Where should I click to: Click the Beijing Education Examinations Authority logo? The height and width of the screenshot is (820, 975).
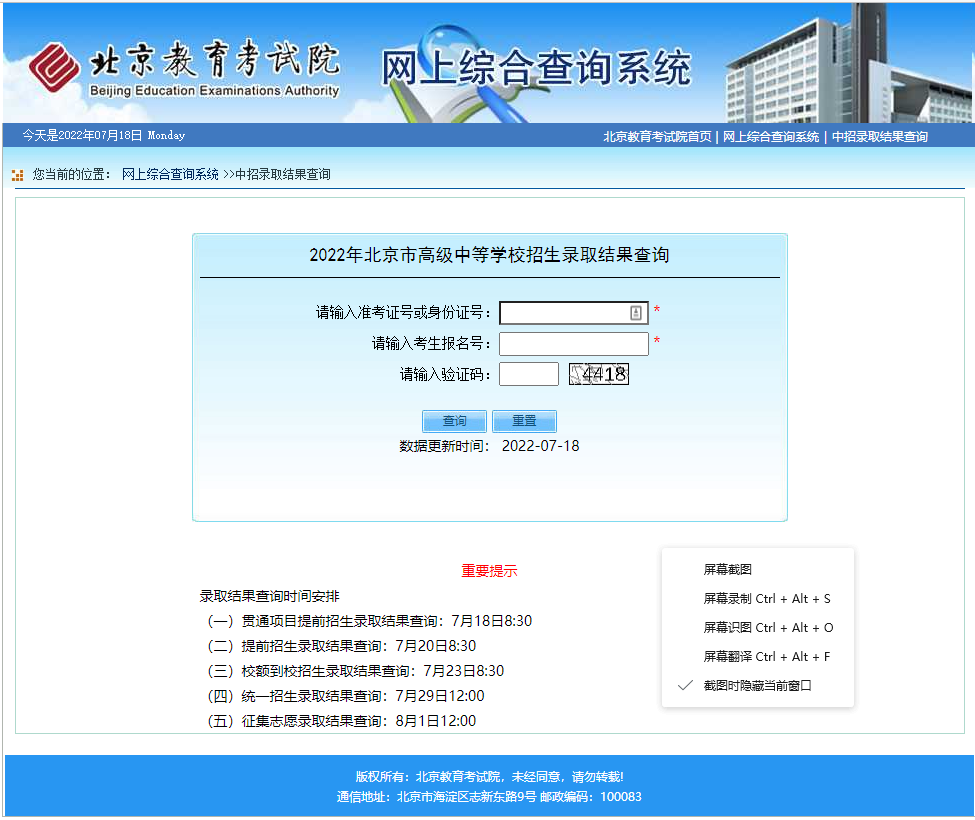[185, 68]
